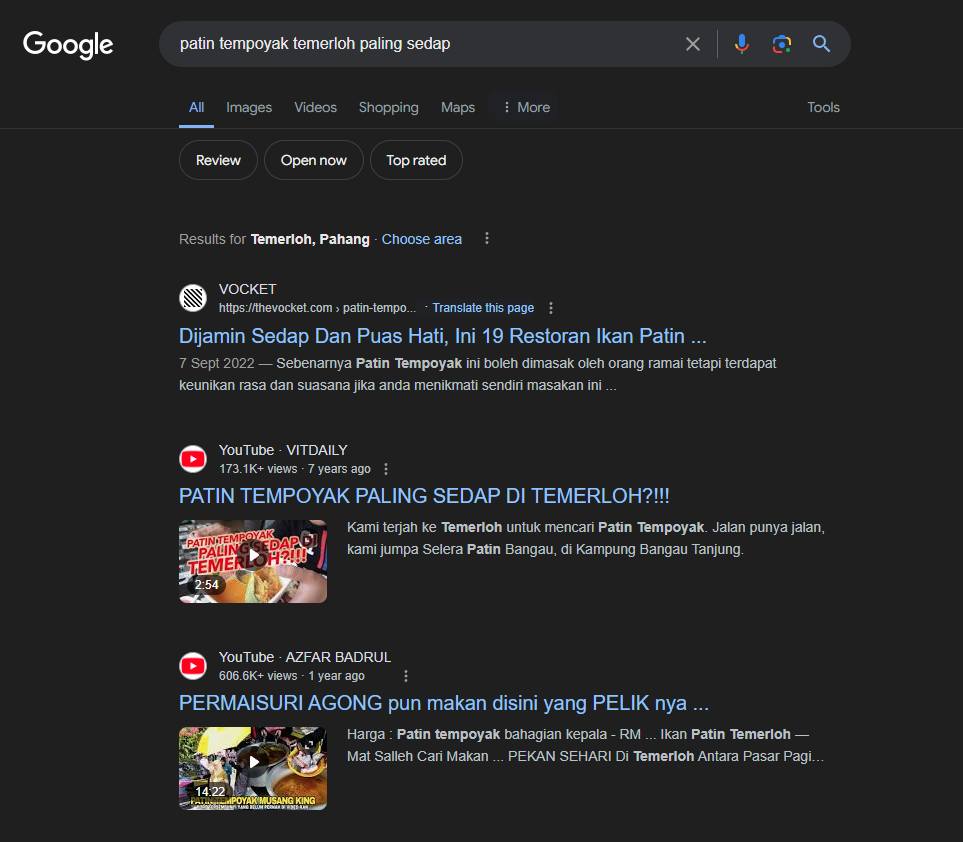Viewport: 963px width, 842px height.
Task: Click the Choose area link
Action: pyautogui.click(x=422, y=239)
